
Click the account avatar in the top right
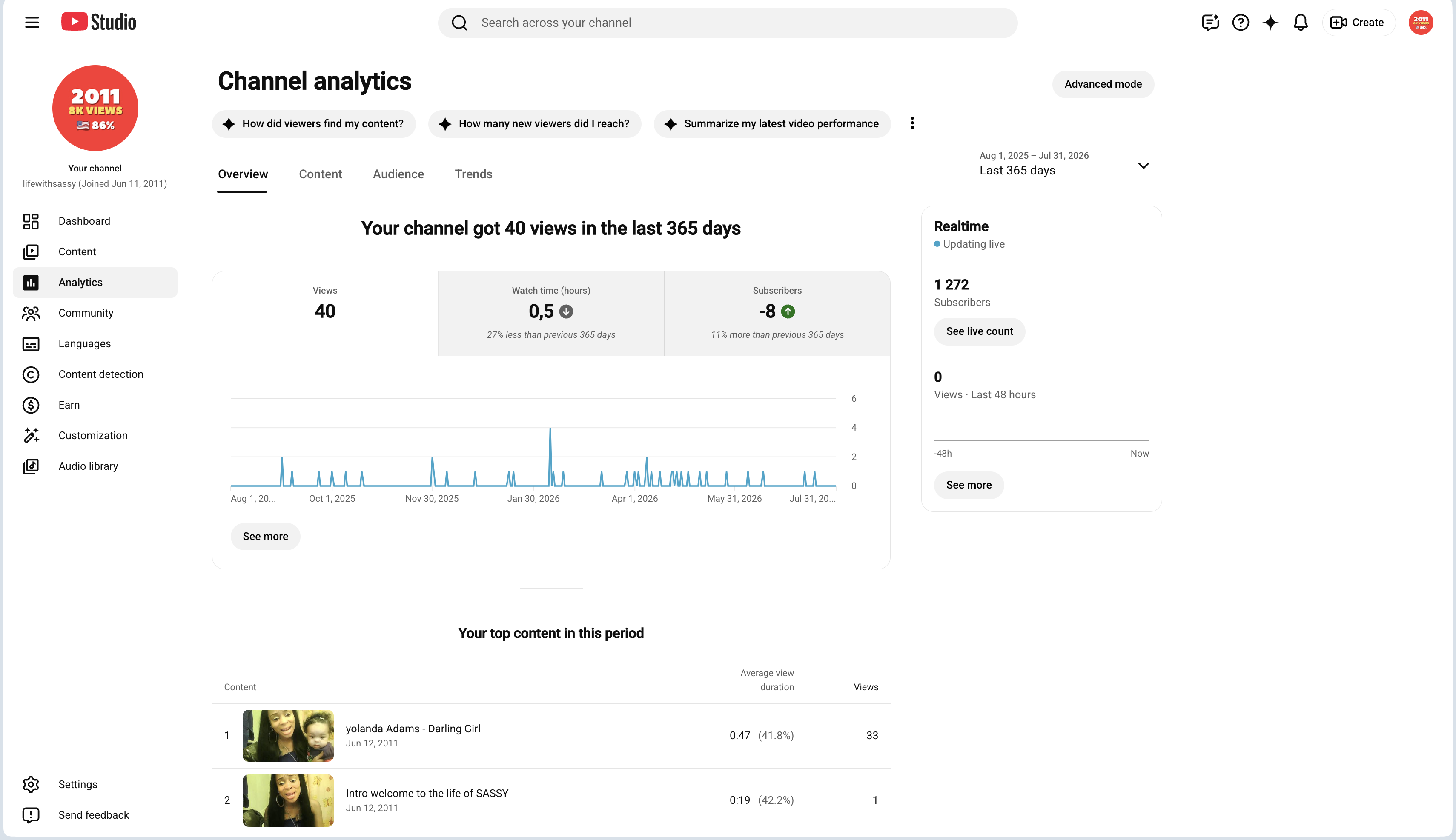pyautogui.click(x=1420, y=23)
